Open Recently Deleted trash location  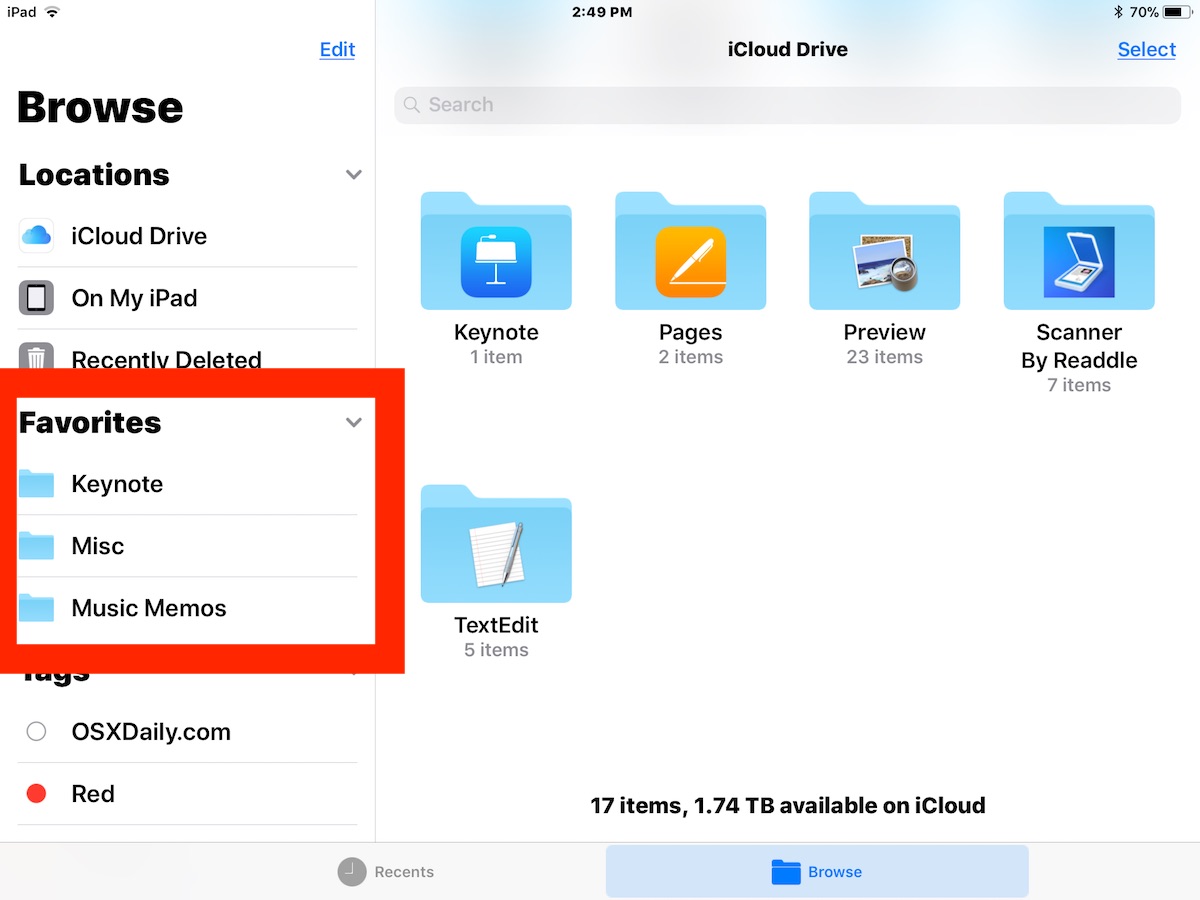point(187,358)
